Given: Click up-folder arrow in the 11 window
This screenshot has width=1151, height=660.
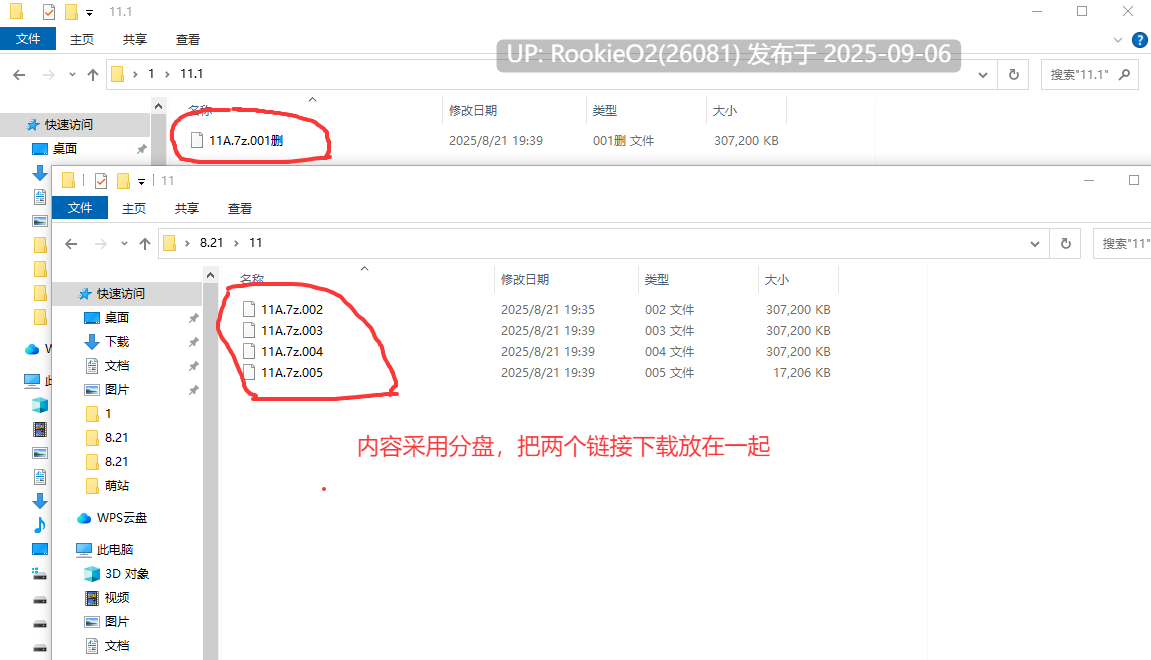Looking at the screenshot, I should (x=145, y=243).
